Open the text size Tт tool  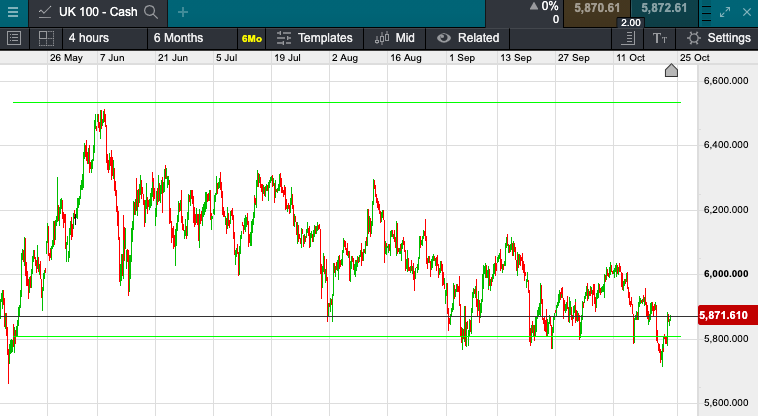(x=660, y=38)
